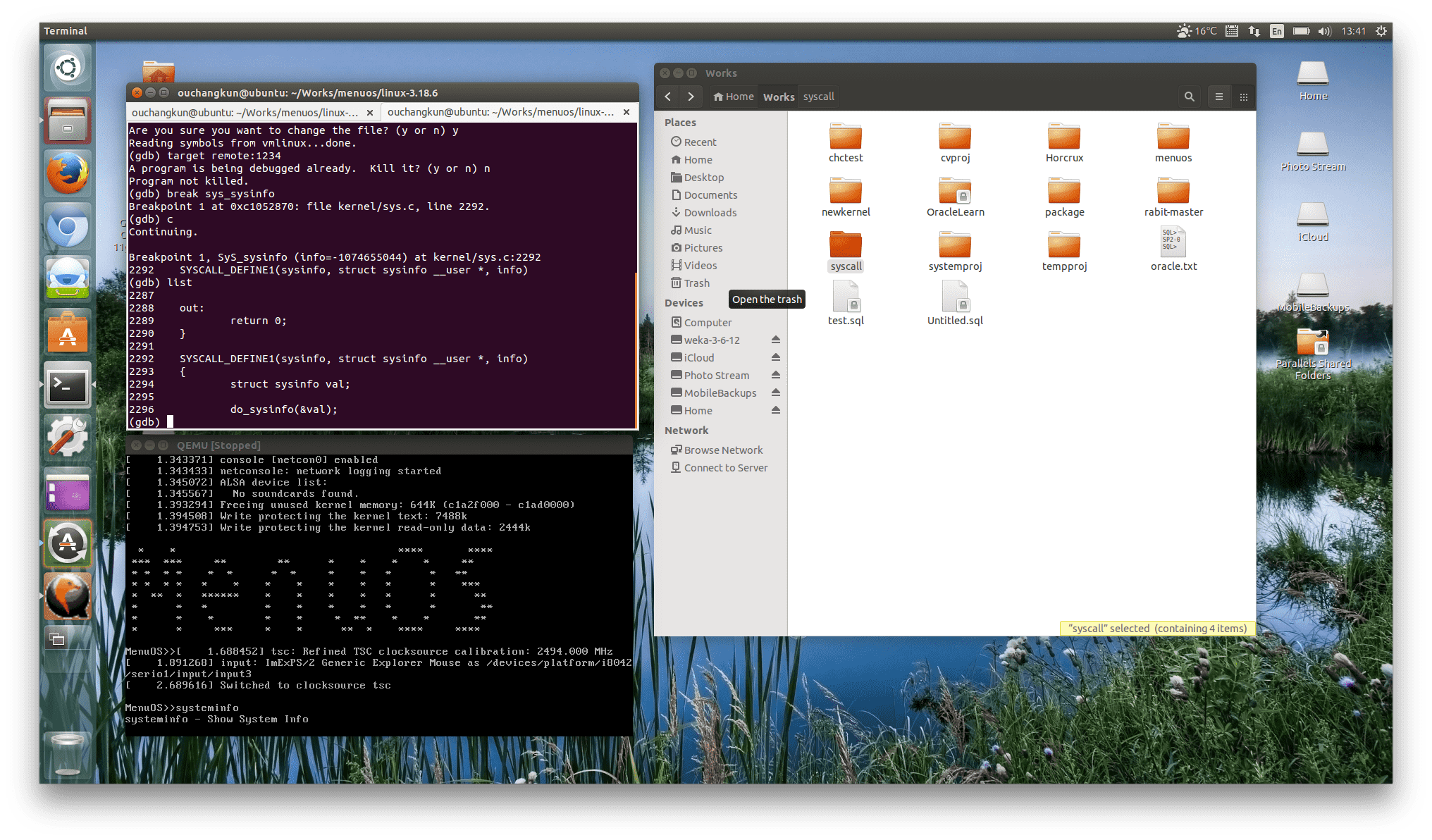The height and width of the screenshot is (840, 1432).
Task: Click the Home breadcrumb in path bar
Action: pos(734,97)
